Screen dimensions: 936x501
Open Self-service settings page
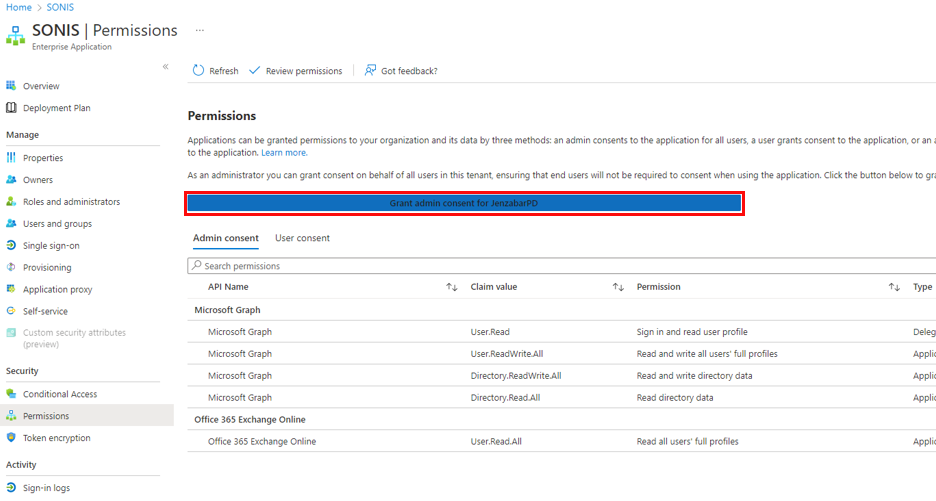(45, 311)
